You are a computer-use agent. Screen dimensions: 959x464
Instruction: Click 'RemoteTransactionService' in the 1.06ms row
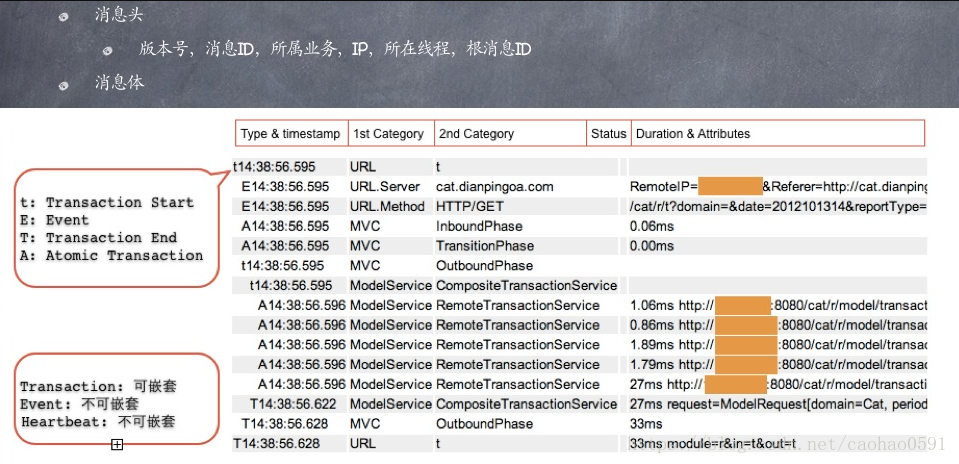[x=517, y=305]
